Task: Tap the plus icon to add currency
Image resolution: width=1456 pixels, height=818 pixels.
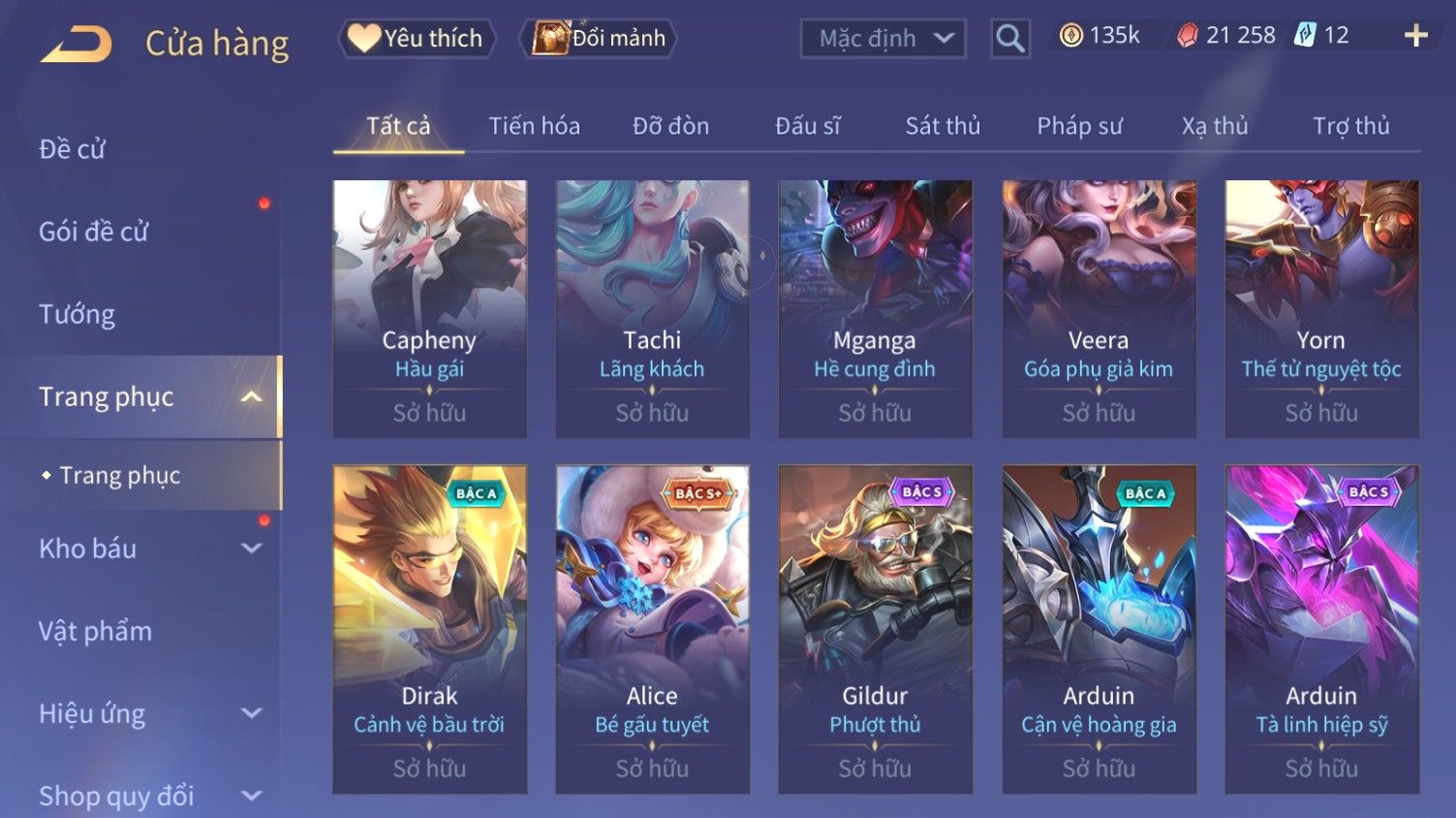Action: tap(1416, 36)
